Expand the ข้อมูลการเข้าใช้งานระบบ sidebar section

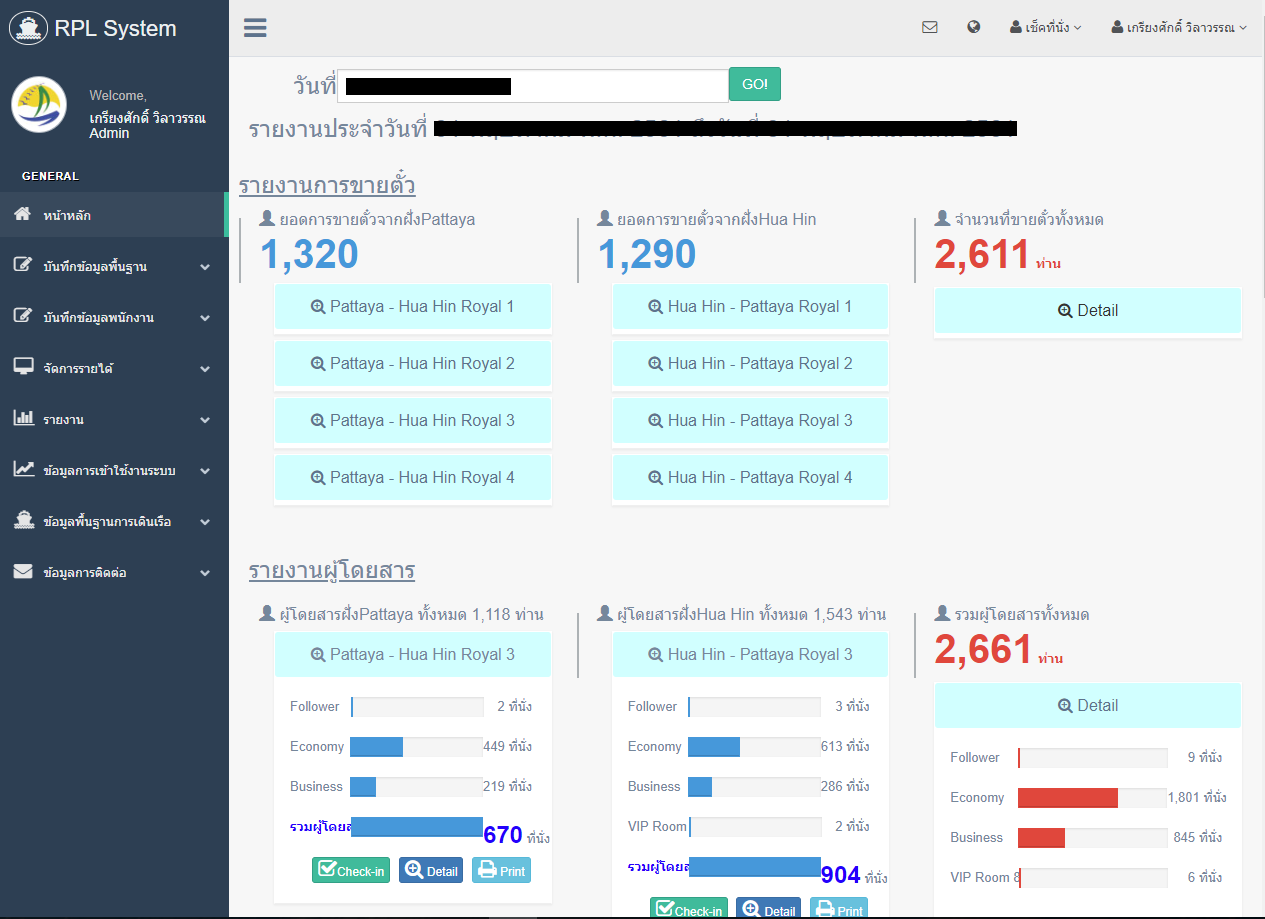point(113,470)
